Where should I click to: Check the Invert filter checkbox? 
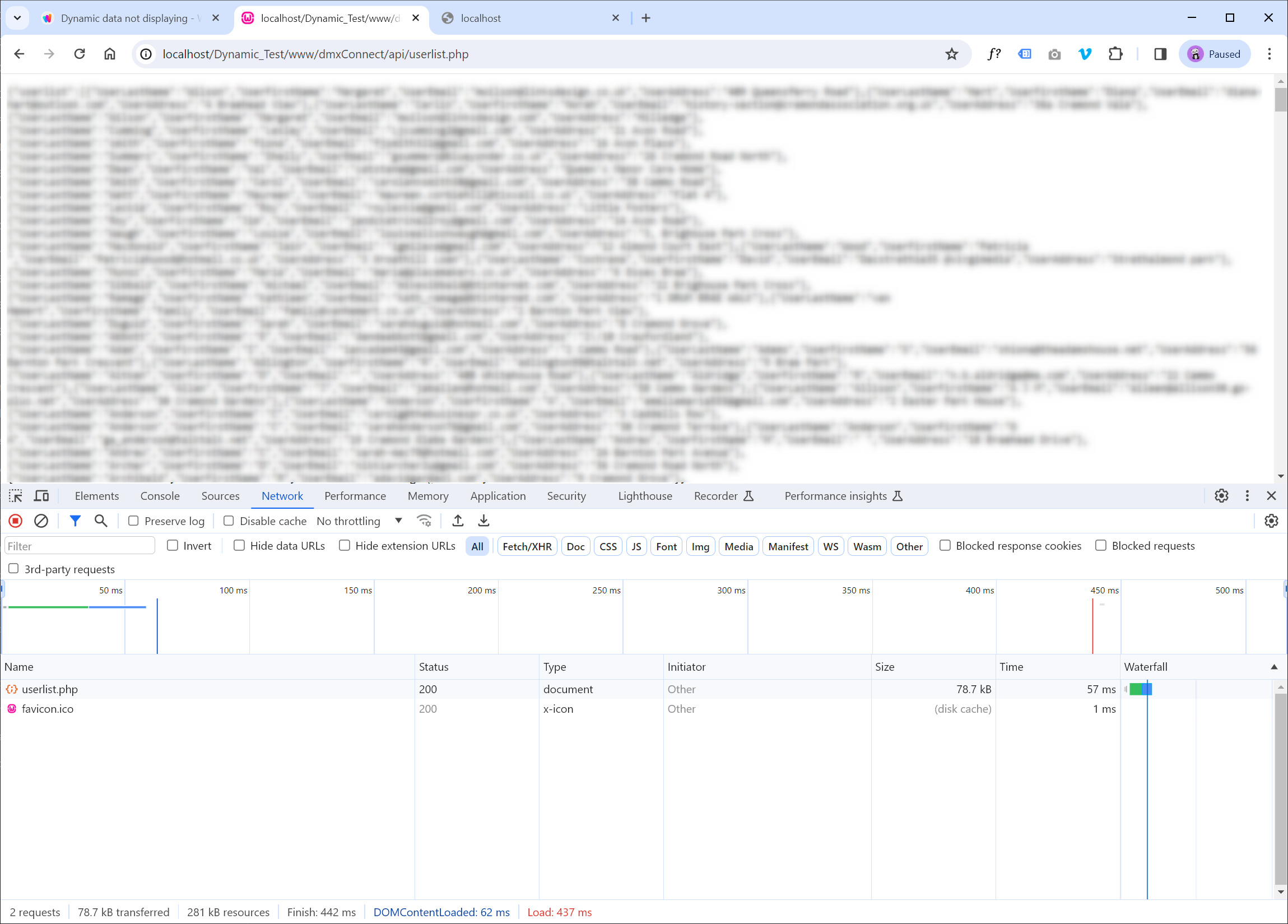click(x=173, y=545)
